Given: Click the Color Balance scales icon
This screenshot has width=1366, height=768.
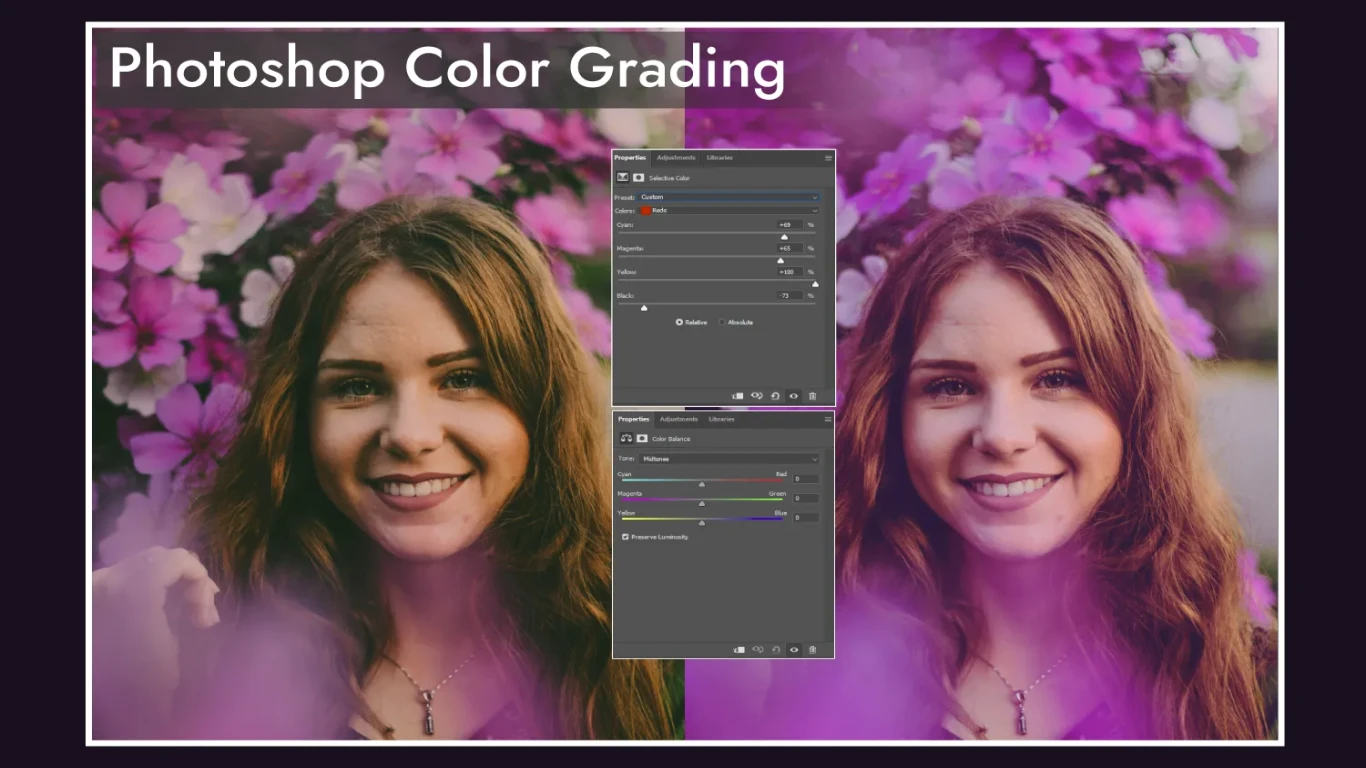Looking at the screenshot, I should 626,438.
